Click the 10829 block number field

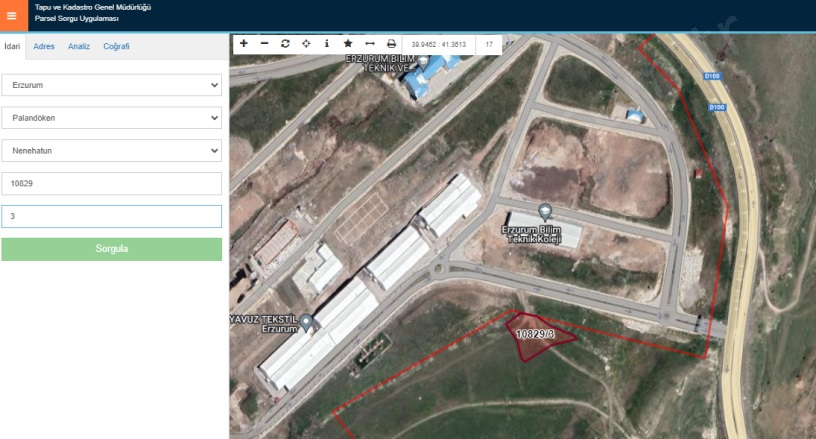111,184
